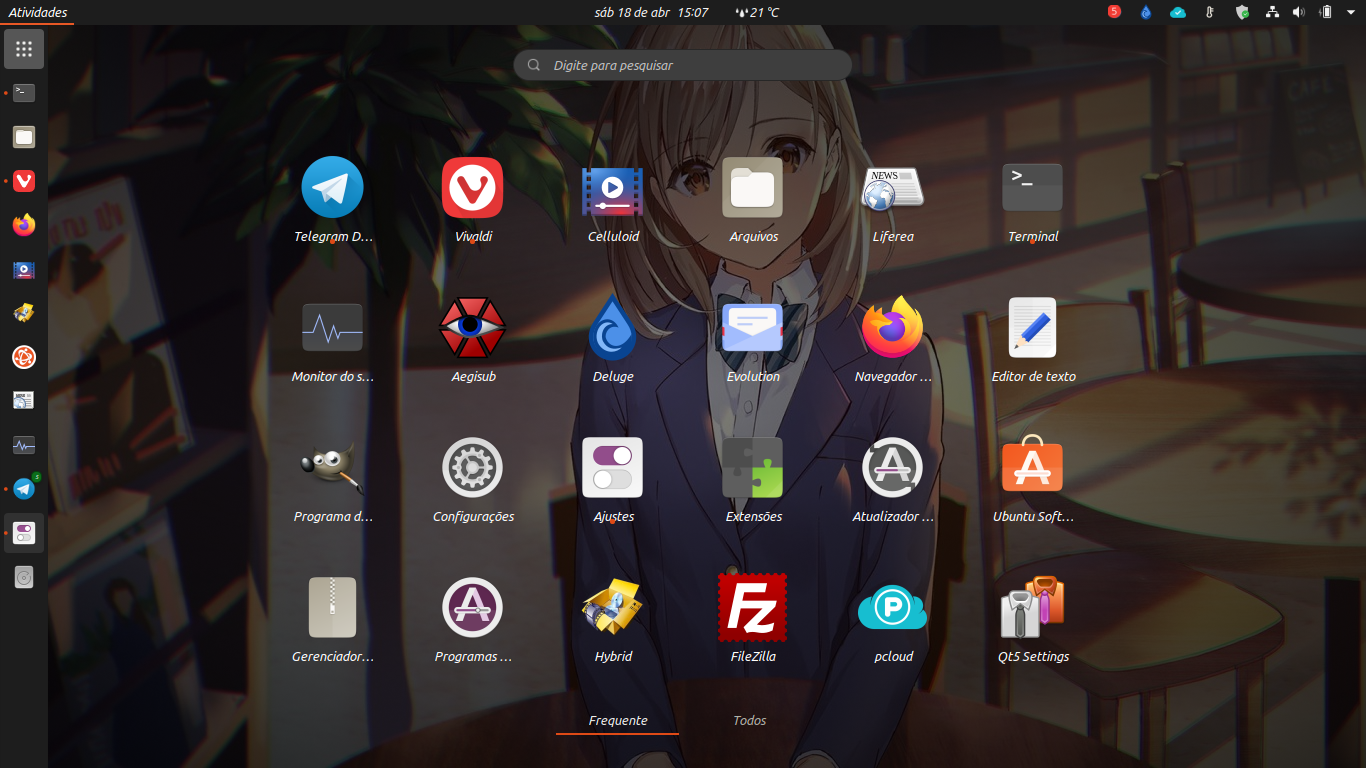
Task: Open Deluge torrent client from the app grid
Action: click(613, 328)
